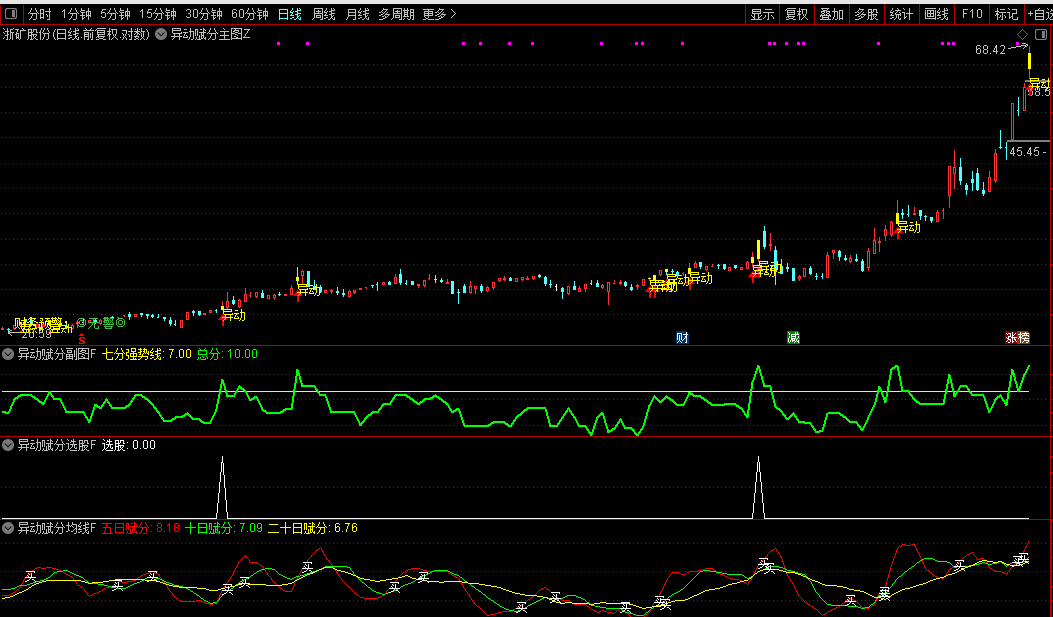1053x617 pixels.
Task: Click the red S marker under chart
Action: point(82,339)
